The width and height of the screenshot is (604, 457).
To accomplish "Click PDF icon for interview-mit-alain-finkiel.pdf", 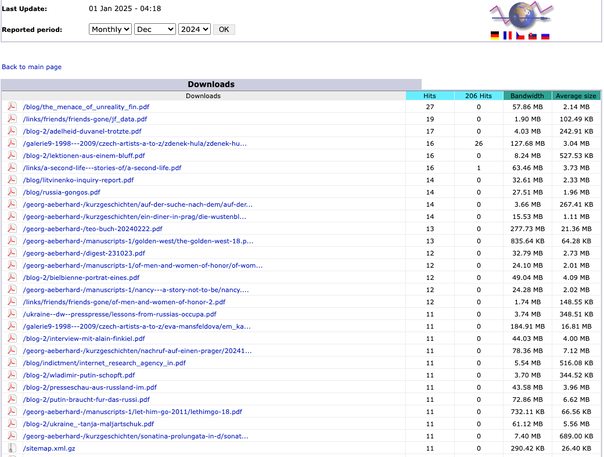I will (12, 339).
